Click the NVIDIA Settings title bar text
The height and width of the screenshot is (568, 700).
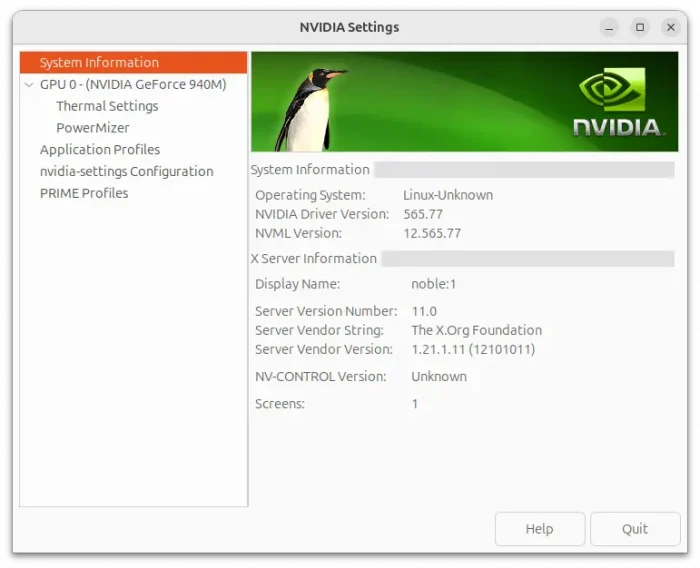pos(349,27)
